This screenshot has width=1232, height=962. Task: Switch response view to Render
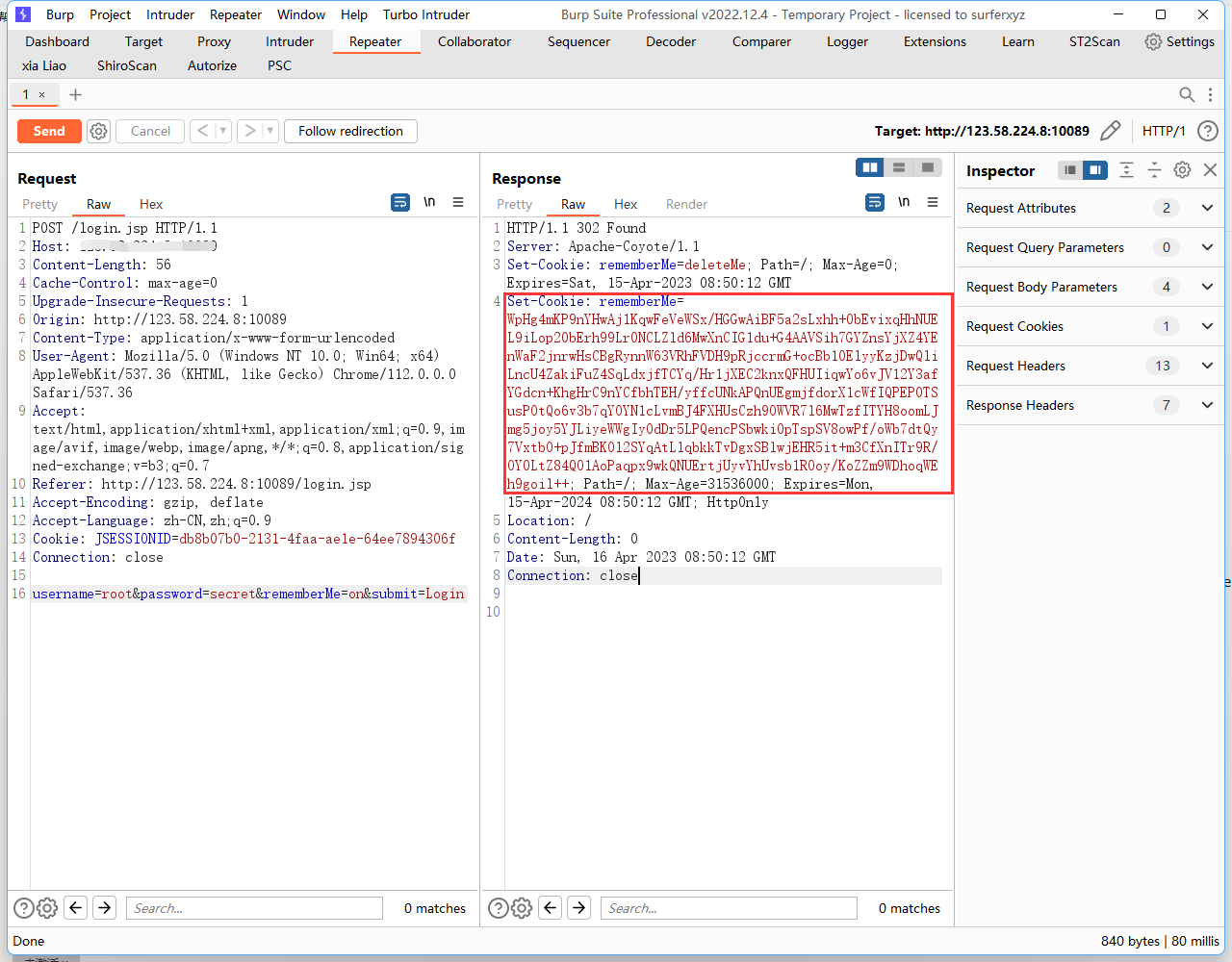coord(686,204)
